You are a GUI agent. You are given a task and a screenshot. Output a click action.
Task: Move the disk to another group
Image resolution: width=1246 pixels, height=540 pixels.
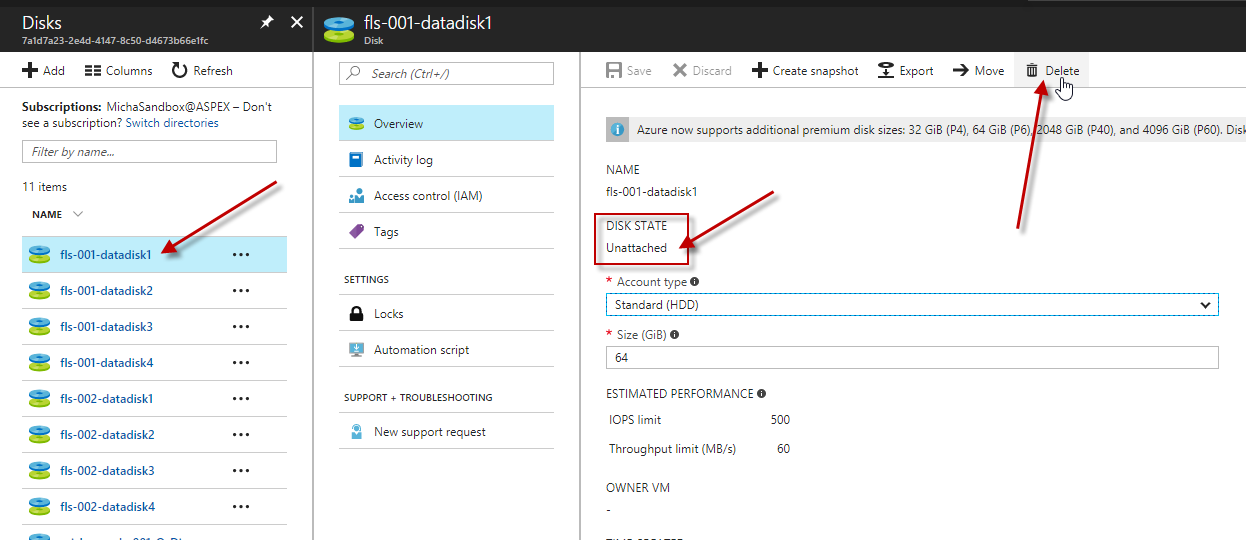[978, 71]
